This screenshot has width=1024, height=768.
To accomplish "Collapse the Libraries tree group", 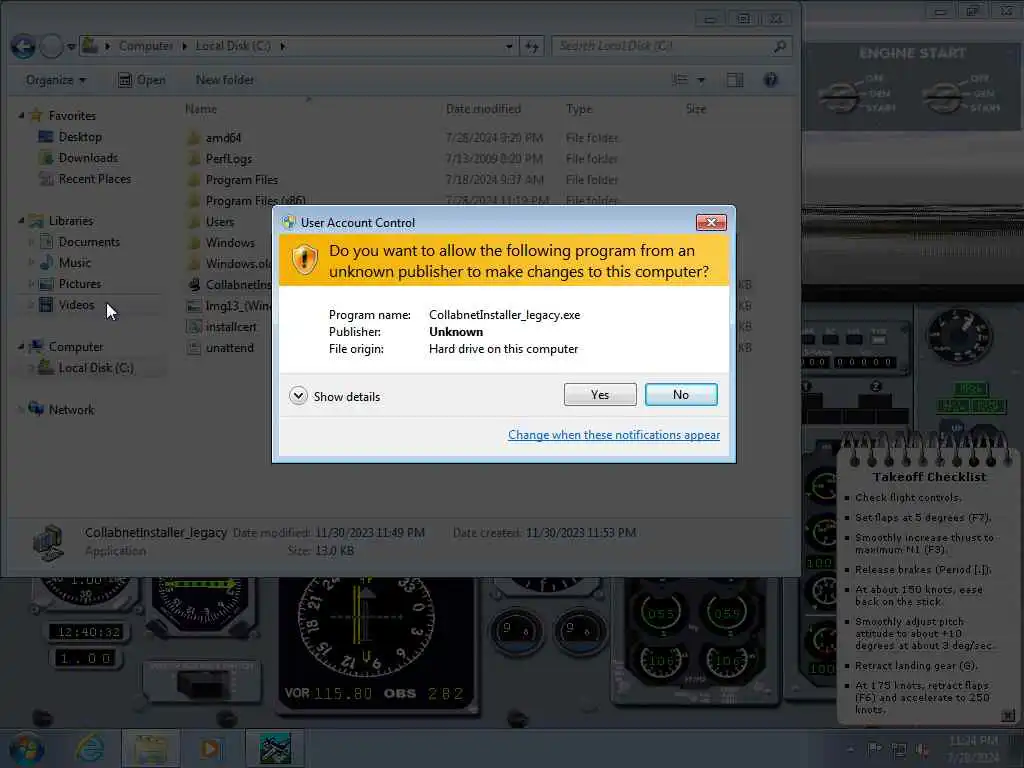I will (21, 221).
